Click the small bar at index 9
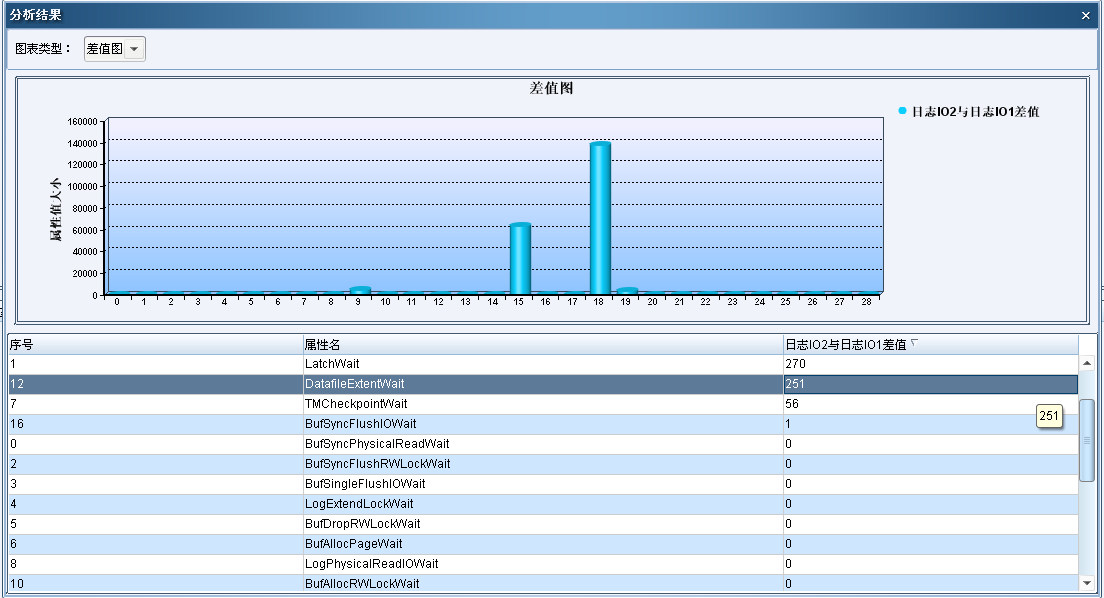This screenshot has height=598, width=1104. pyautogui.click(x=360, y=291)
